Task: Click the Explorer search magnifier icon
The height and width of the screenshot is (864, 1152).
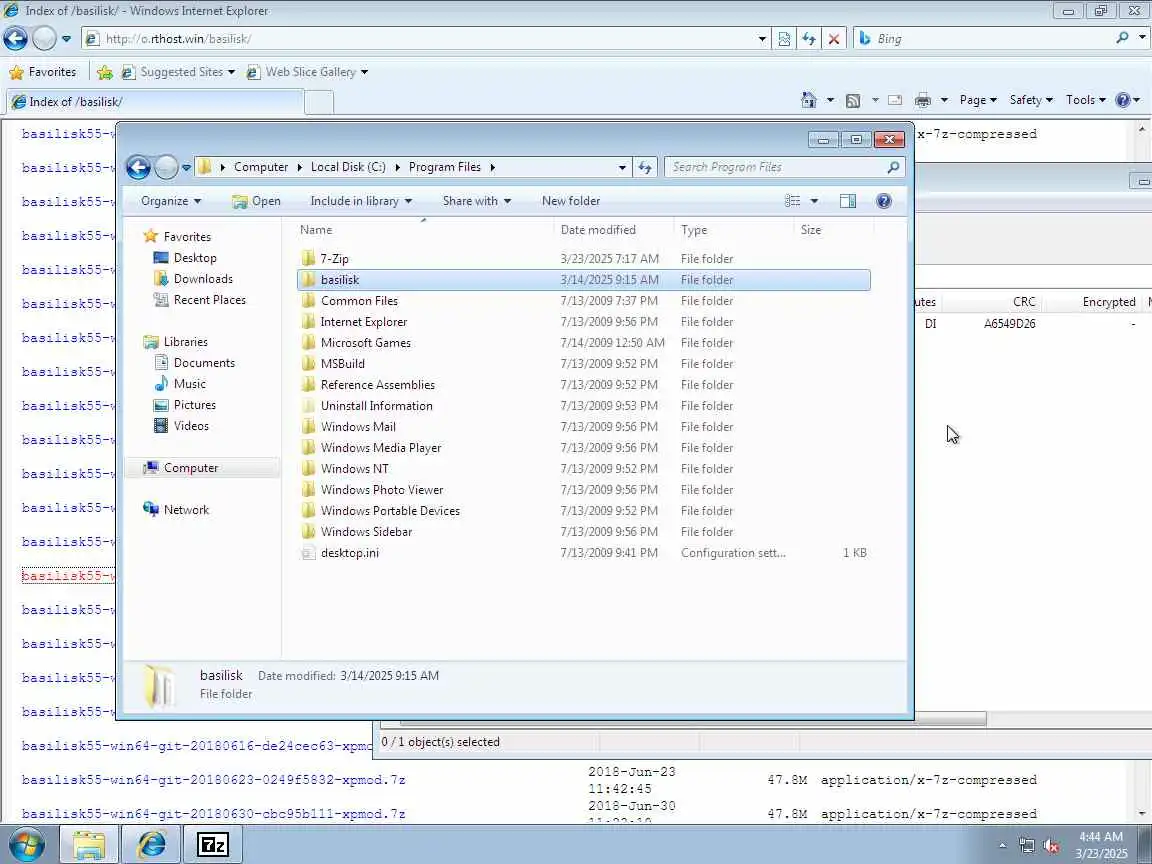Action: [893, 168]
